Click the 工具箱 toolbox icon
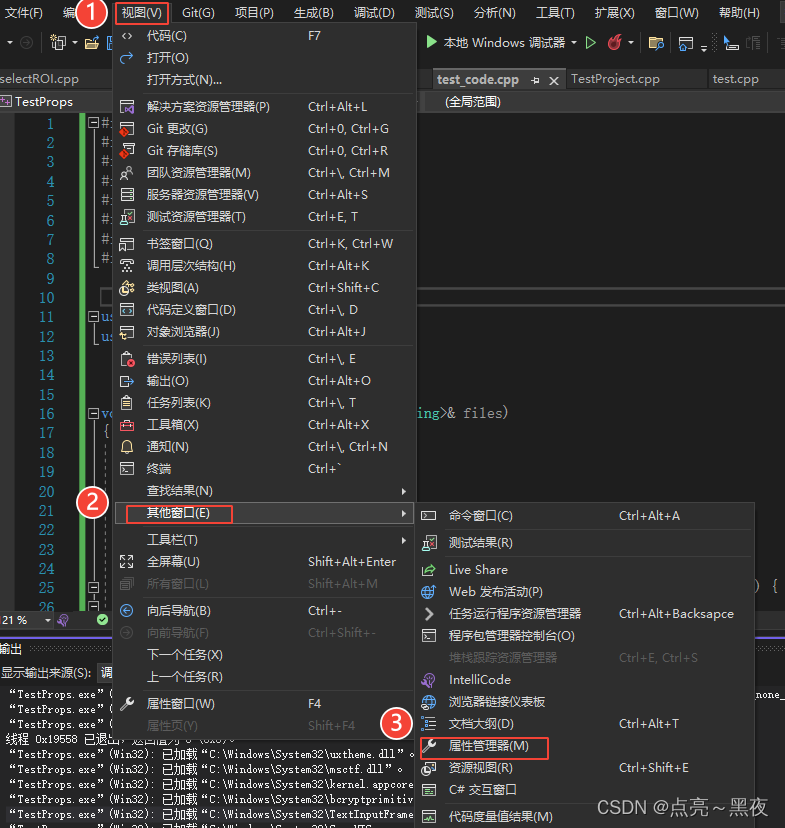Screen dimensions: 785x828 (x=127, y=425)
